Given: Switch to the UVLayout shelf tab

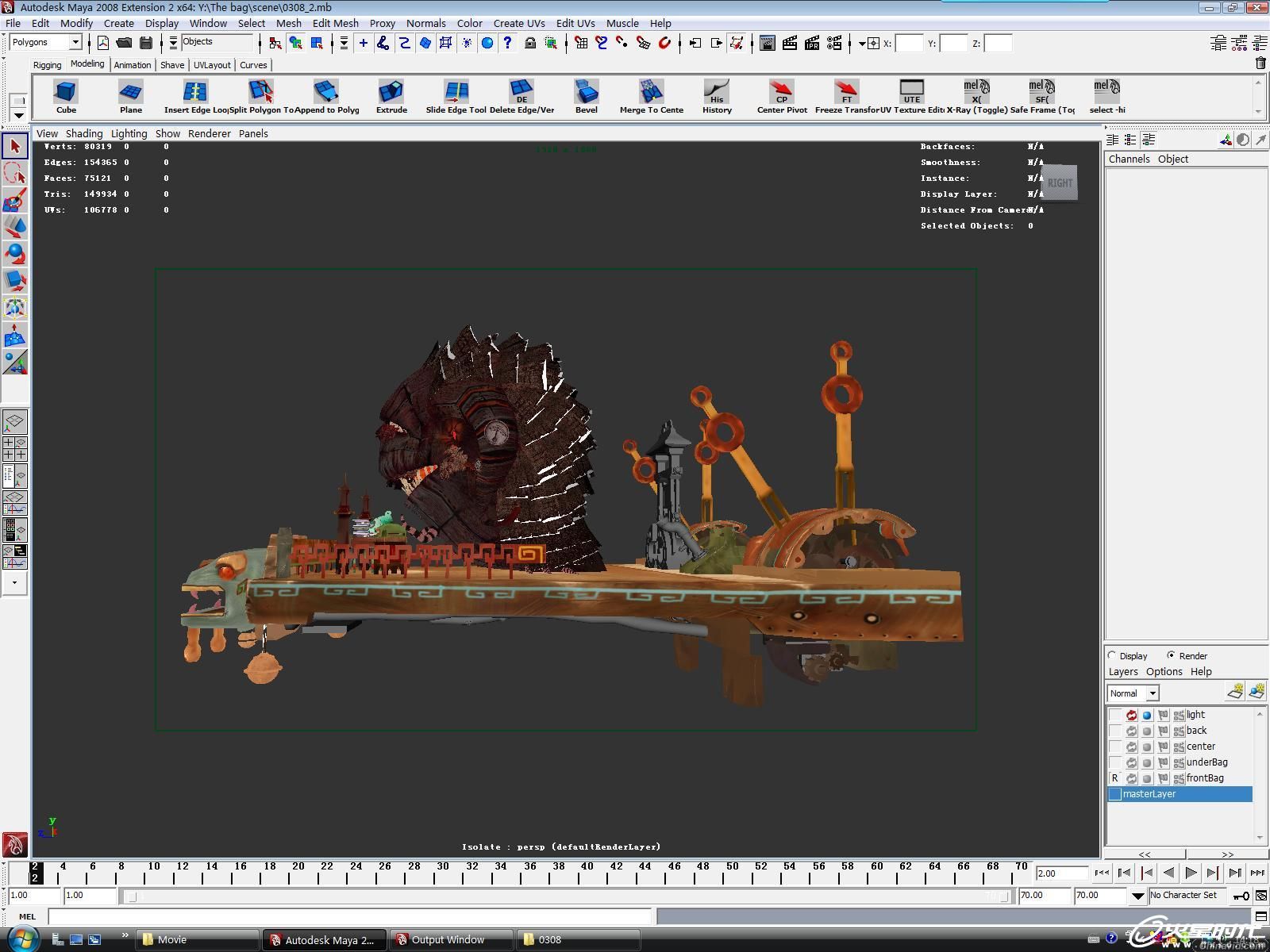Looking at the screenshot, I should [x=212, y=65].
